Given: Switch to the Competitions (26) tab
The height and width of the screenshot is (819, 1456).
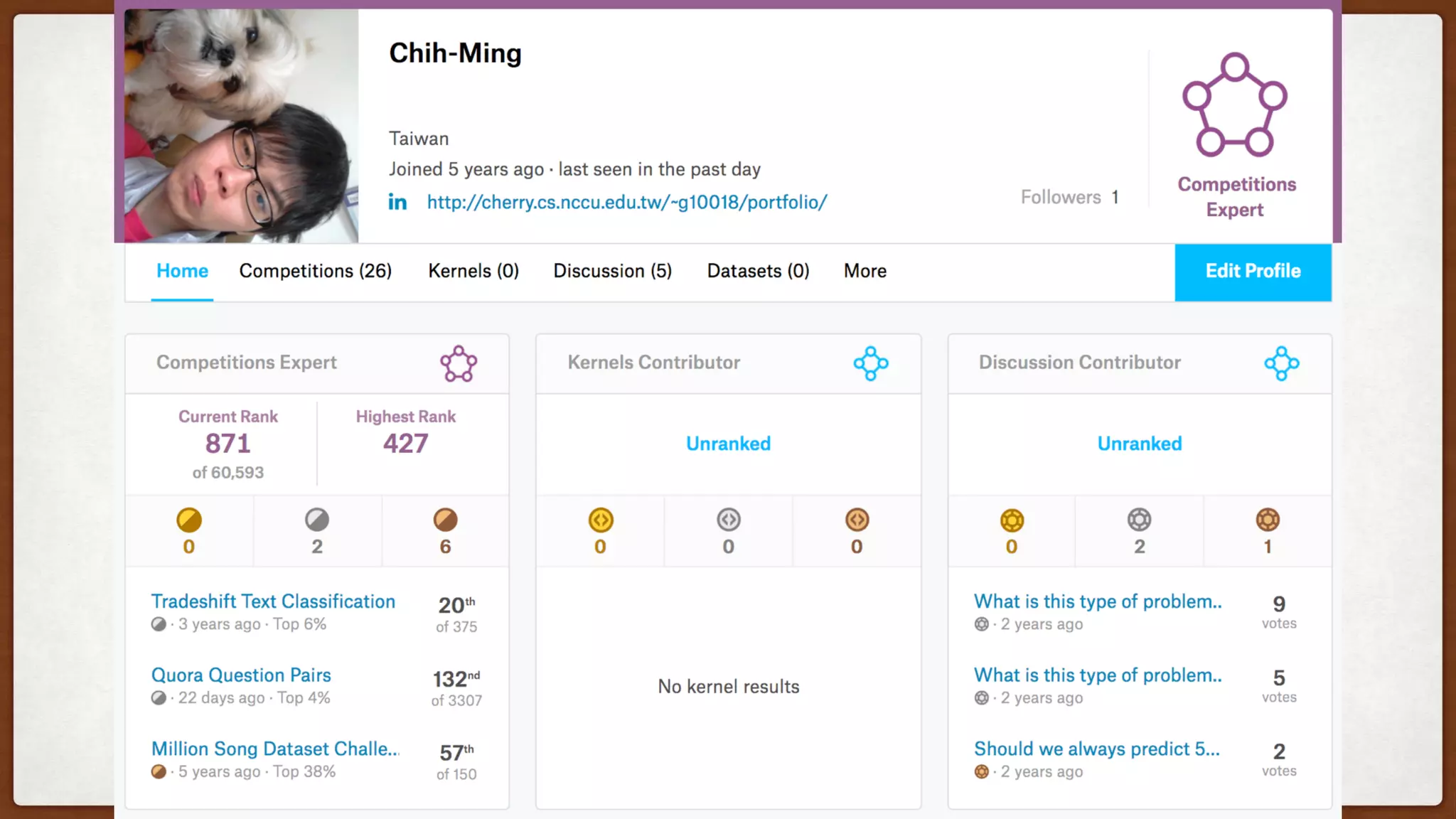Looking at the screenshot, I should [315, 271].
